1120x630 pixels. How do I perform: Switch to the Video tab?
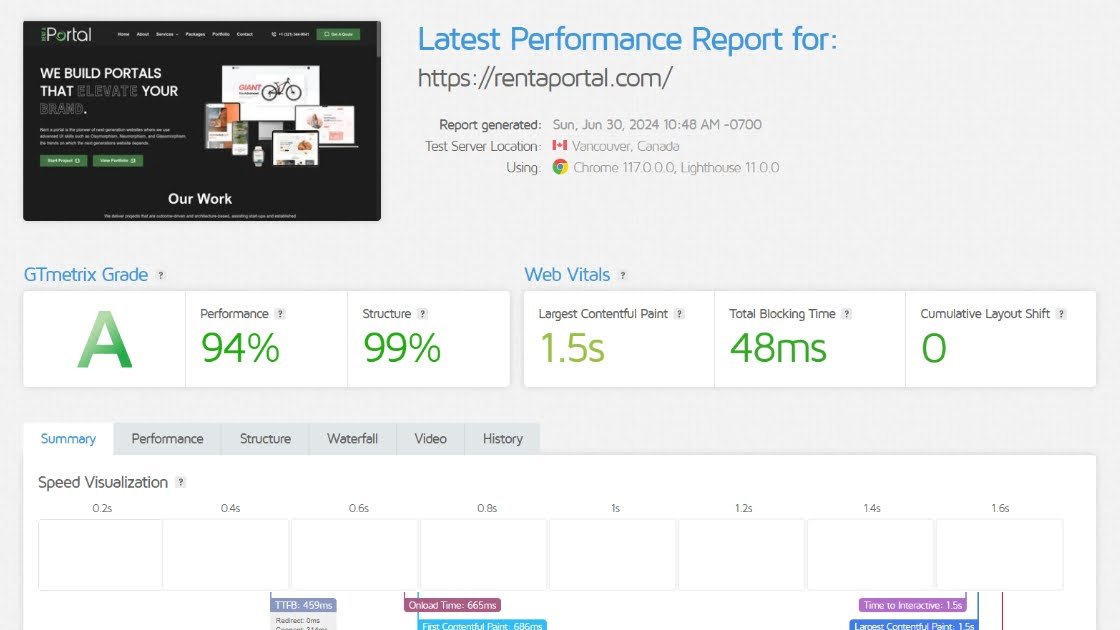click(x=430, y=439)
